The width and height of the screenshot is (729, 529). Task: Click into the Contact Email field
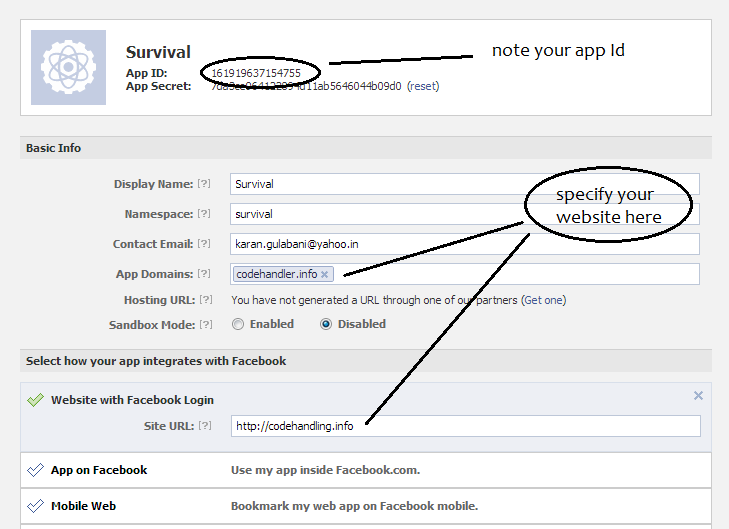[464, 244]
